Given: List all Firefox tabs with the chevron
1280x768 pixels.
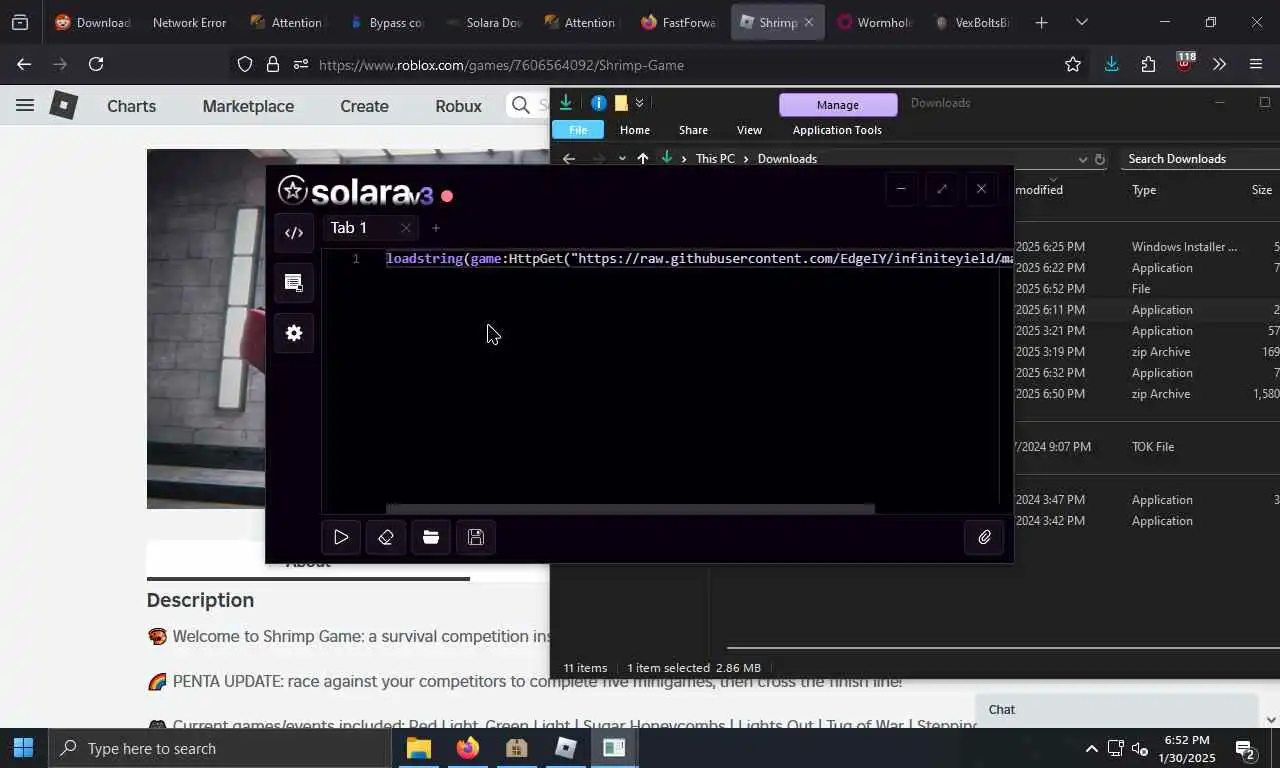Looking at the screenshot, I should (x=1081, y=22).
